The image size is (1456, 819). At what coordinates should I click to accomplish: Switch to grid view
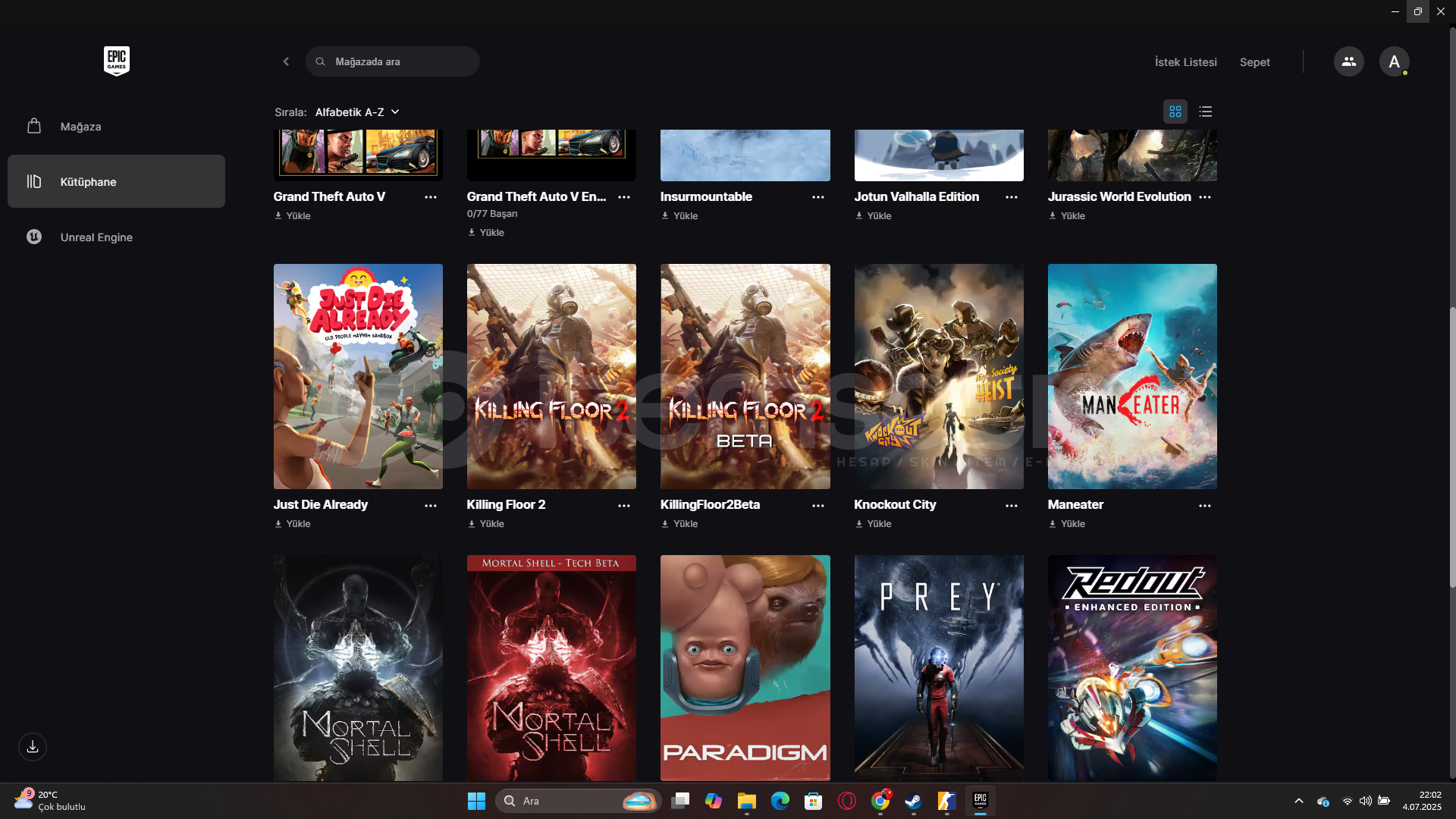click(1175, 111)
